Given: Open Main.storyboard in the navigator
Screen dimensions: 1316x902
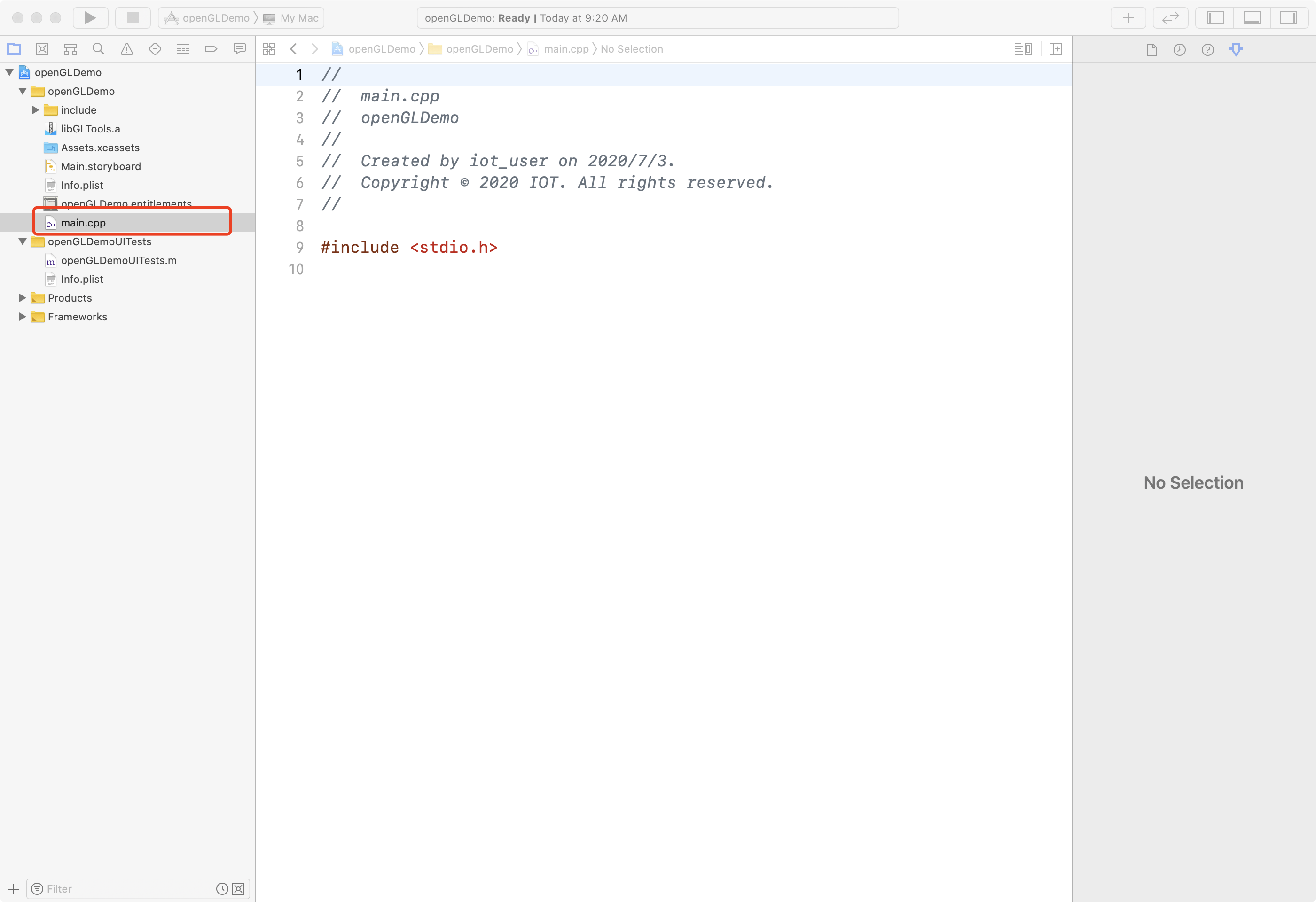Looking at the screenshot, I should pyautogui.click(x=101, y=166).
